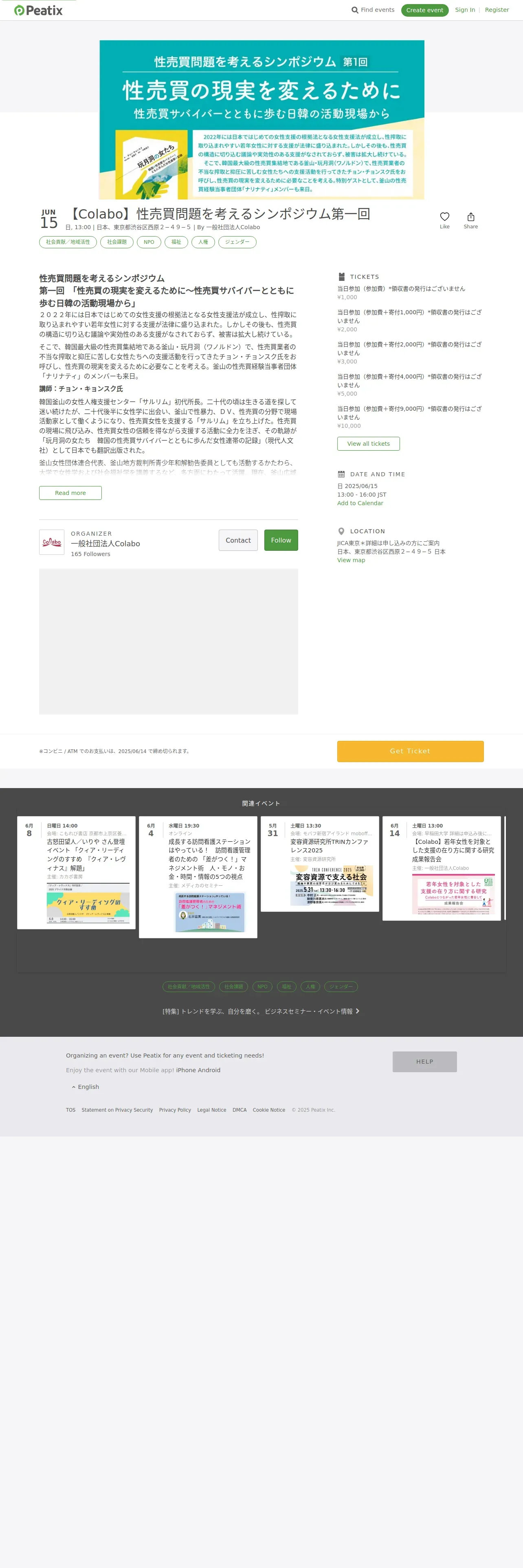Viewport: 523px width, 1568px height.
Task: Click the grey map placeholder area
Action: 169,642
